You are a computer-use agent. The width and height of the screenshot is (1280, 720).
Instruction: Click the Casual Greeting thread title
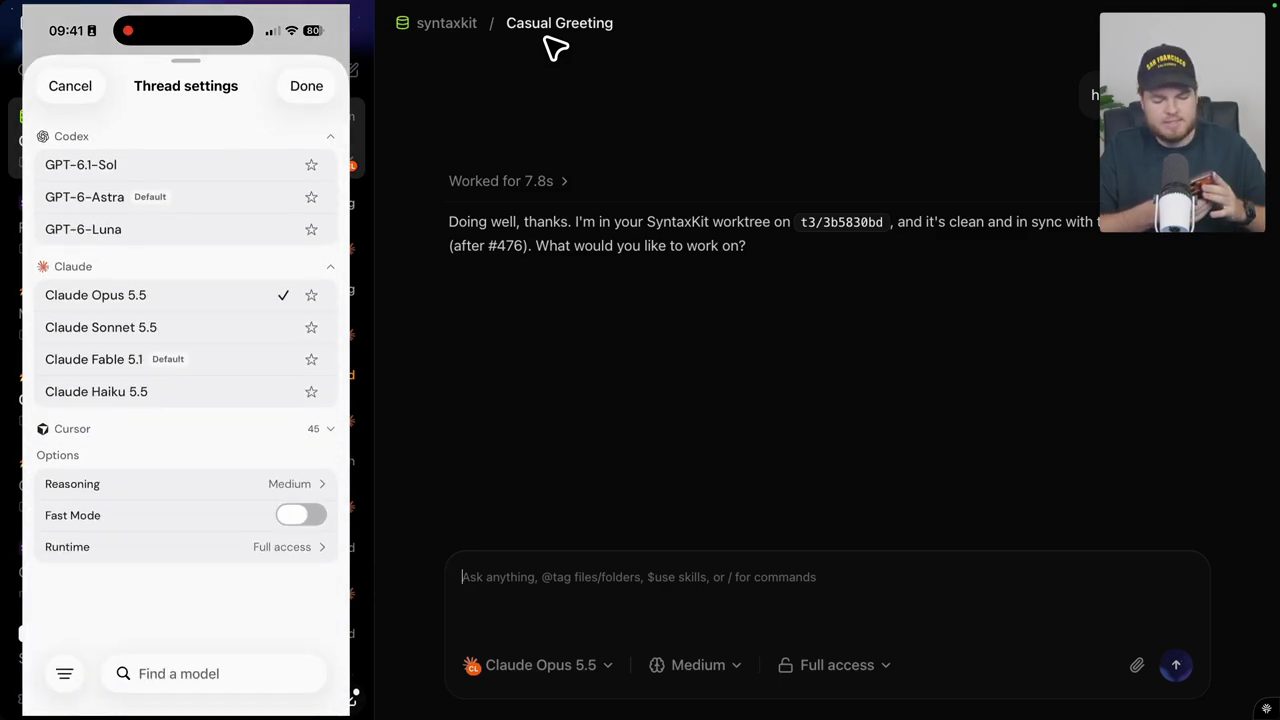tap(559, 23)
